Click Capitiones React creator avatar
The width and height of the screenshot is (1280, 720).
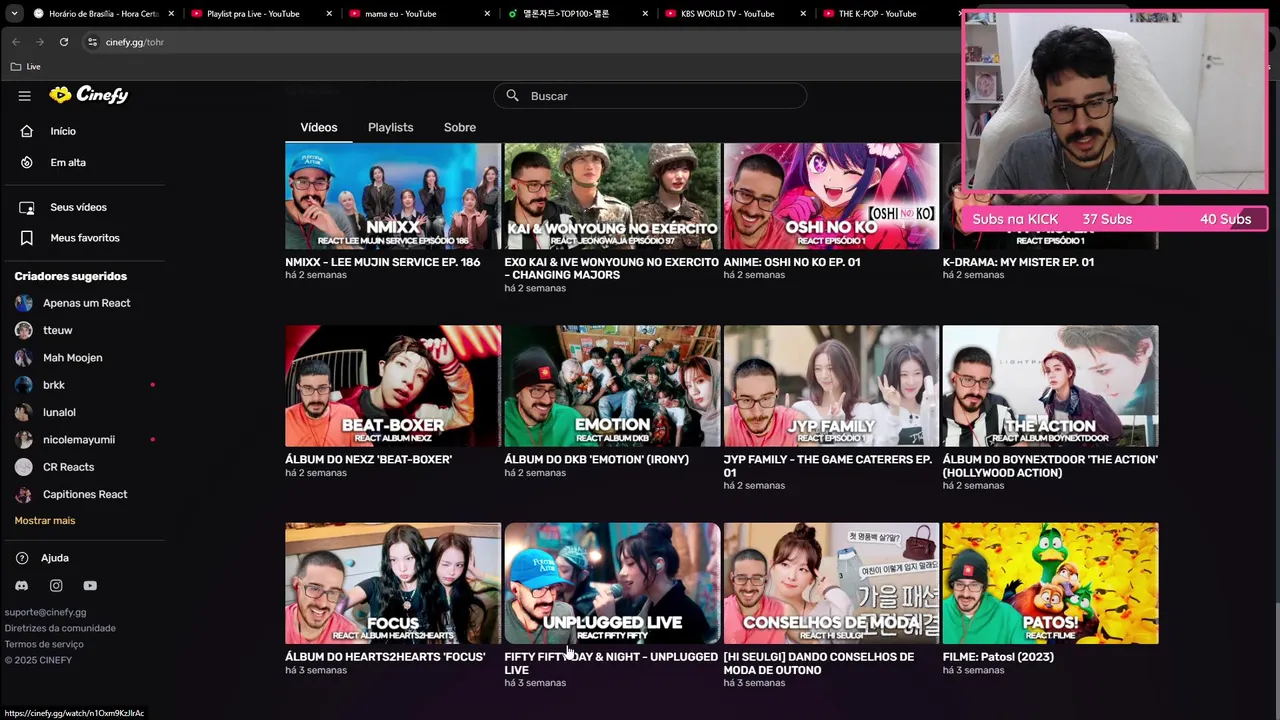pyautogui.click(x=24, y=494)
